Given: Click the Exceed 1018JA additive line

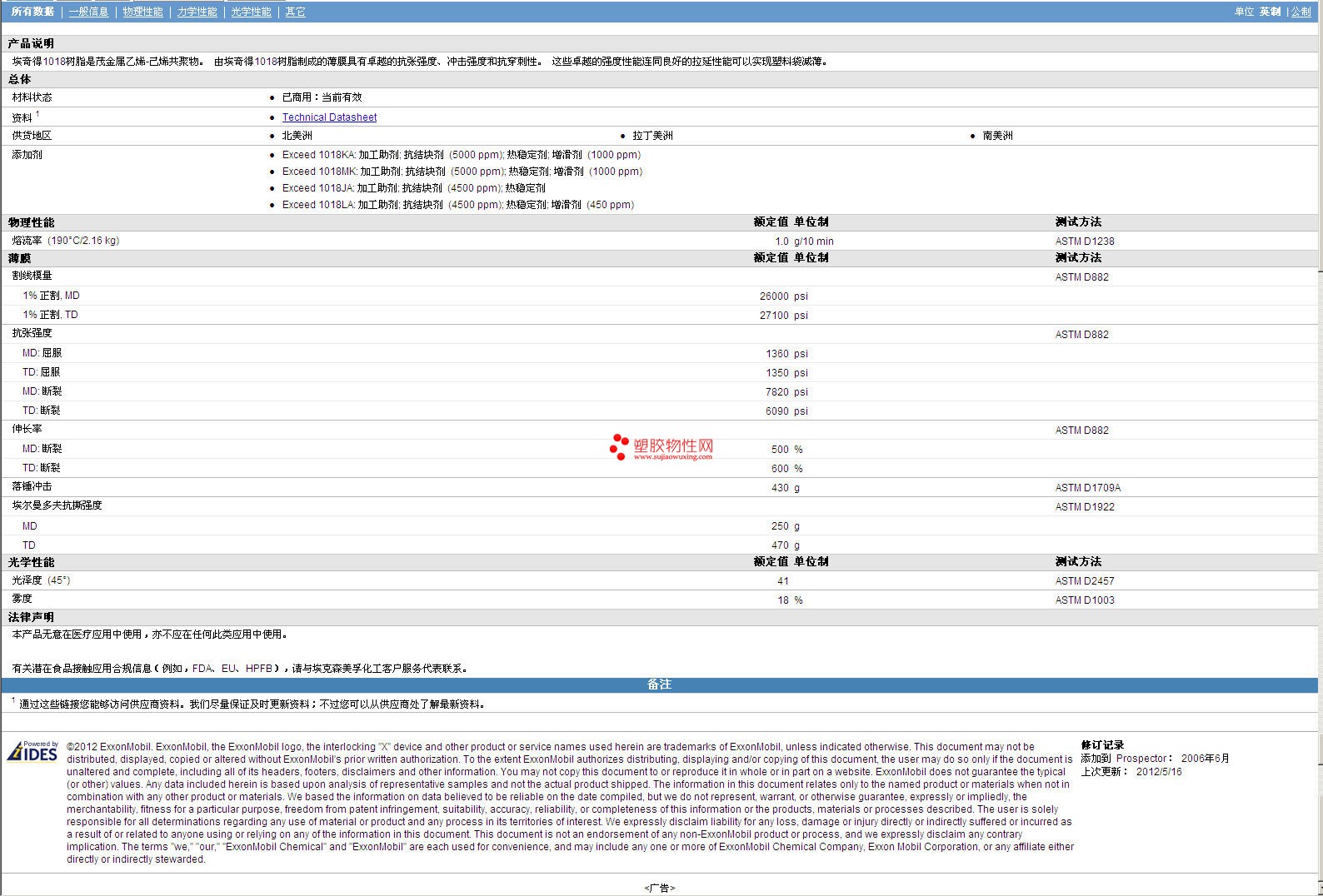Looking at the screenshot, I should tap(414, 188).
